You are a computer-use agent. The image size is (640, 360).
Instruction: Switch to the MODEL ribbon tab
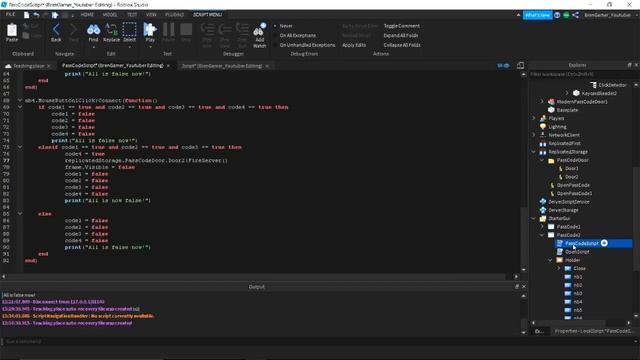(x=110, y=14)
